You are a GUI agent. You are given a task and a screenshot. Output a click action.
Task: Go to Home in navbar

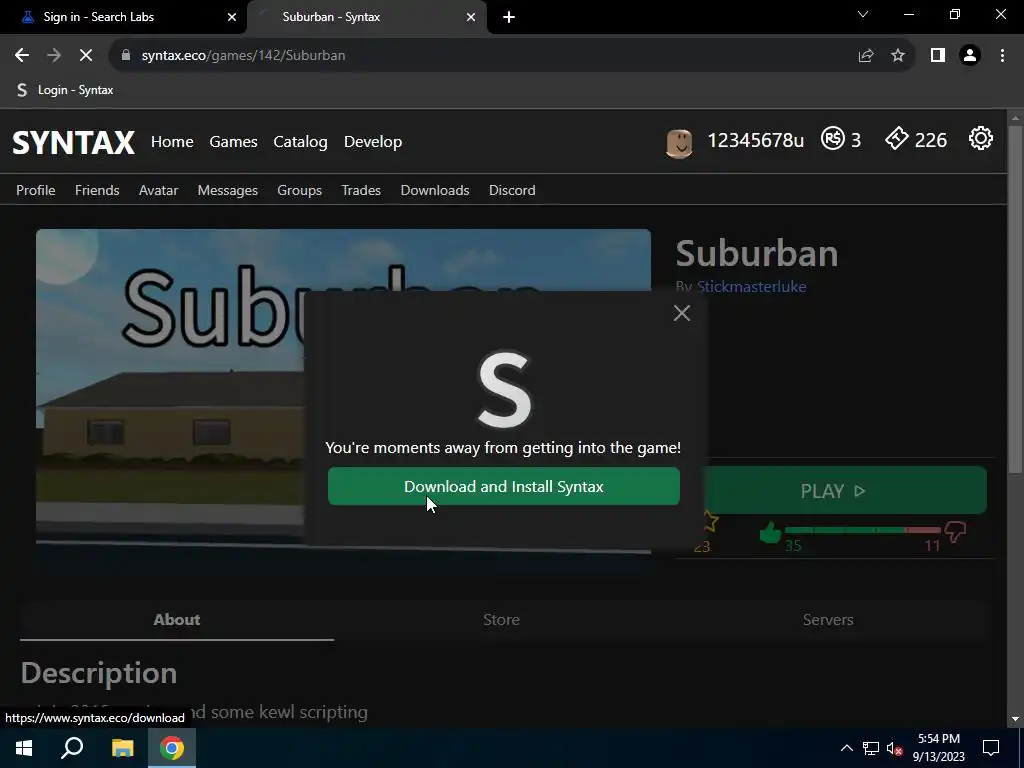click(x=172, y=142)
